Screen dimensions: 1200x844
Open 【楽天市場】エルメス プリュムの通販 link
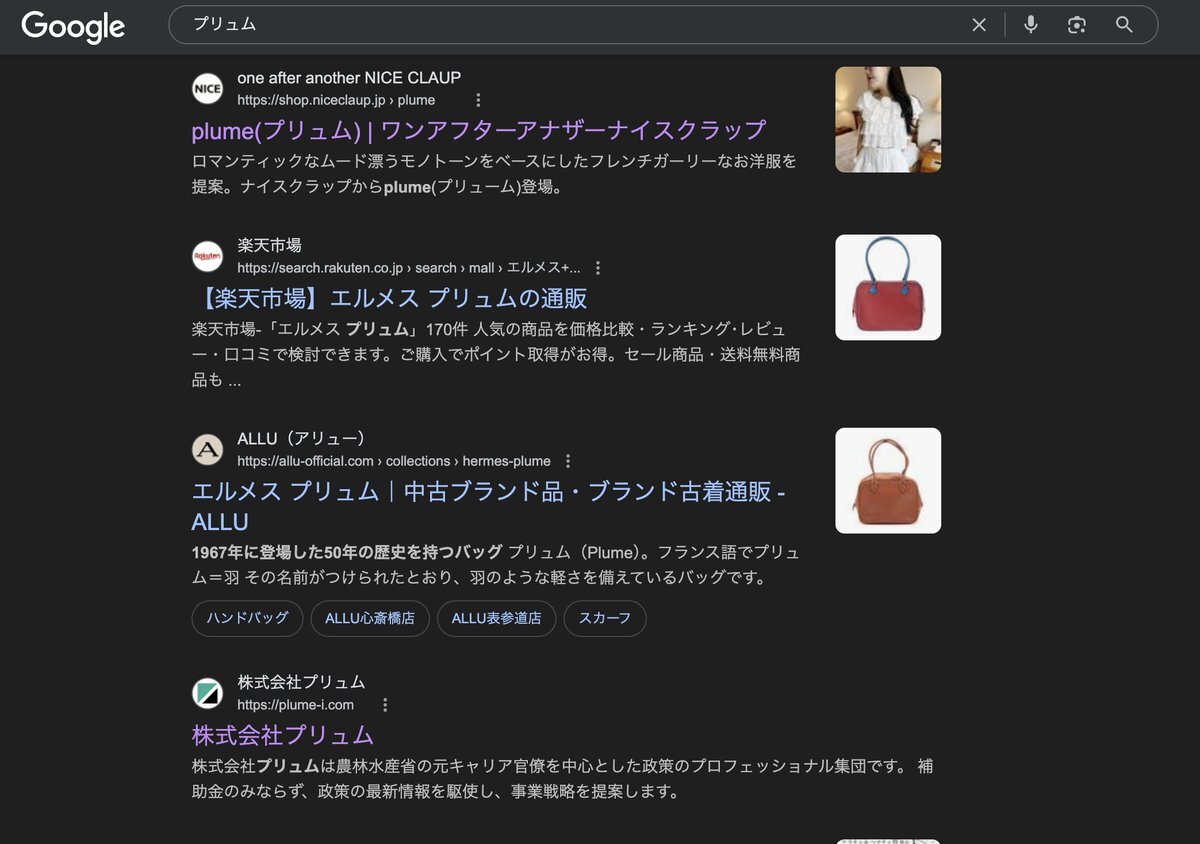[x=389, y=298]
